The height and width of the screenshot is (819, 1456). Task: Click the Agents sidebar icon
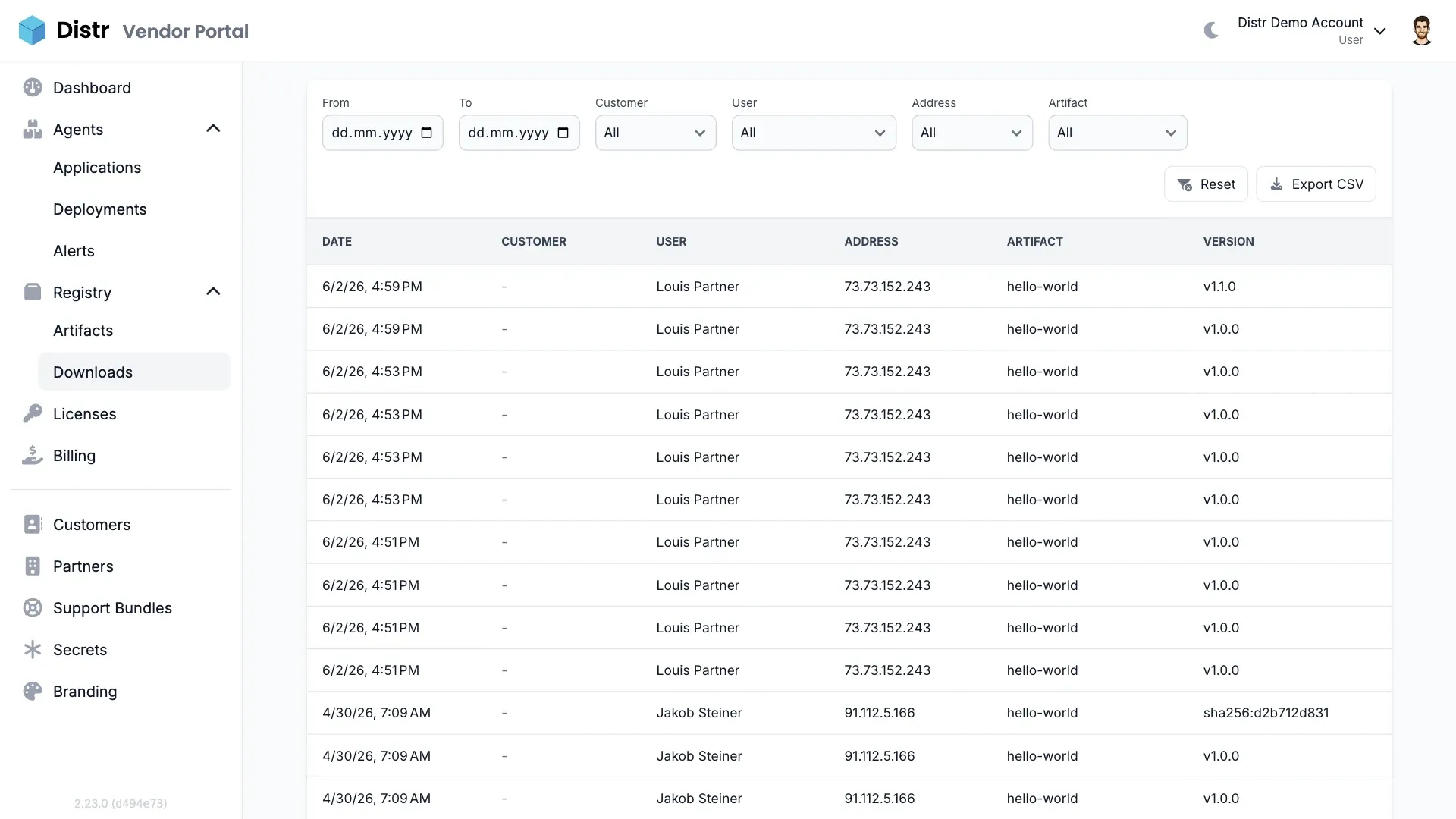33,129
